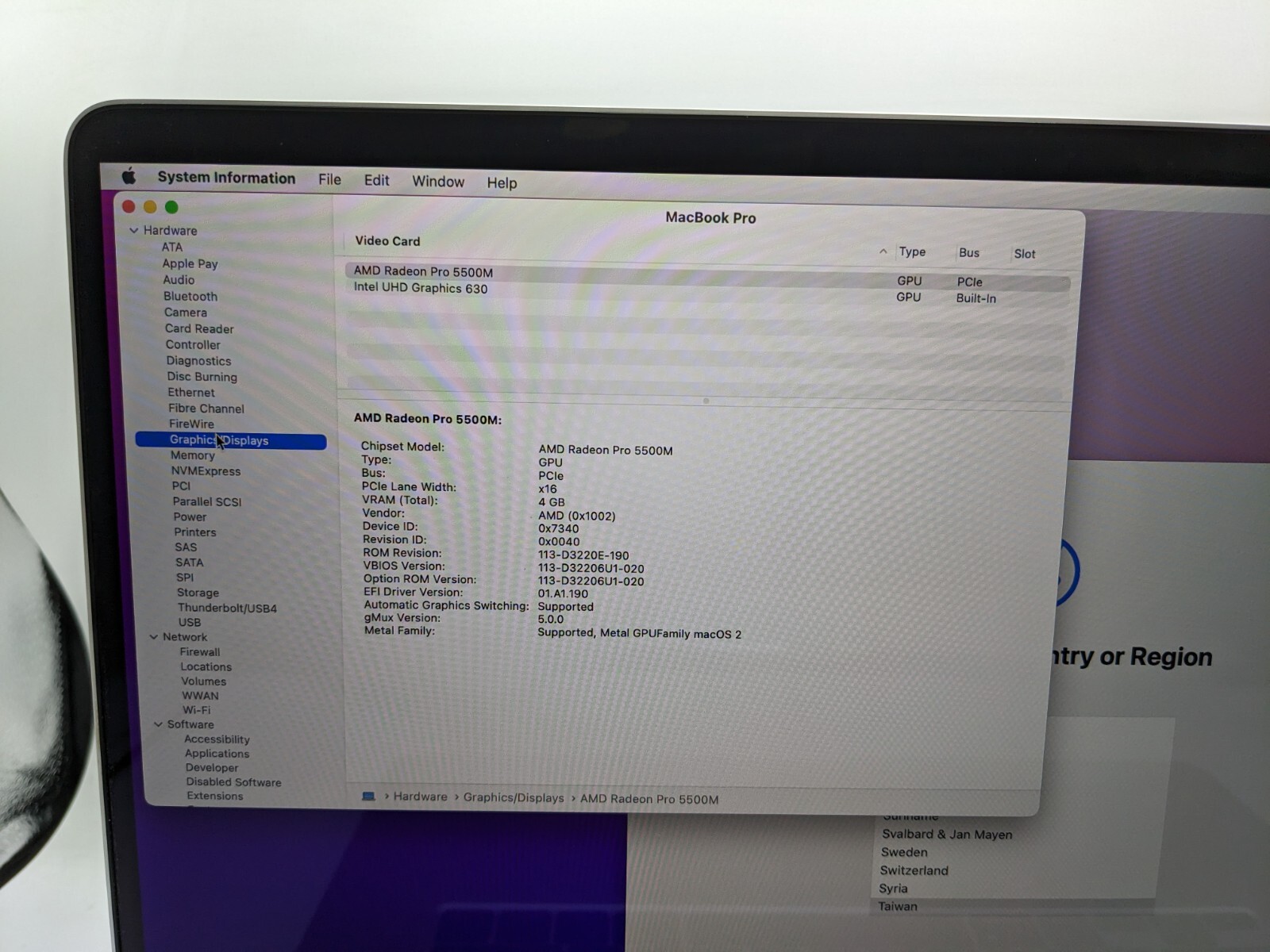The width and height of the screenshot is (1270, 952).
Task: Open the Edit menu
Action: pyautogui.click(x=376, y=180)
